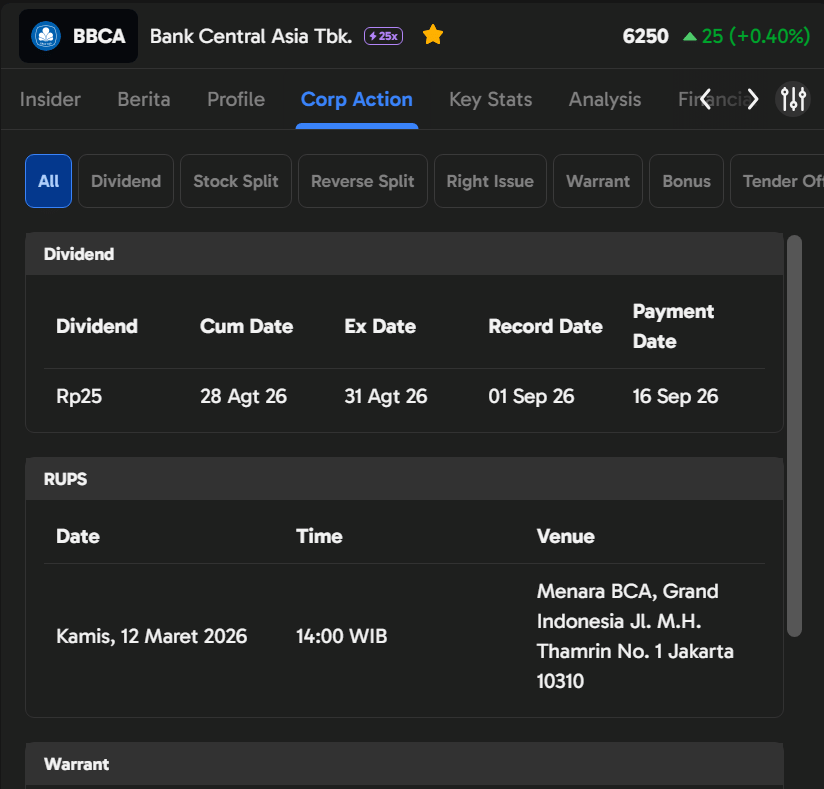Open the sliders settings icon
824x789 pixels.
pyautogui.click(x=793, y=99)
